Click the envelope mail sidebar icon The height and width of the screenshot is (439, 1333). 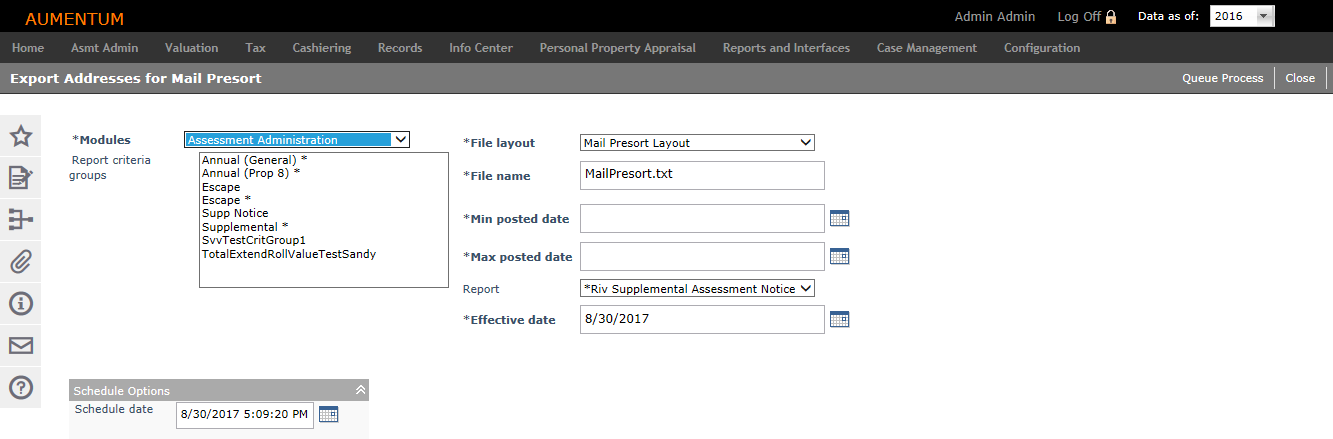21,346
